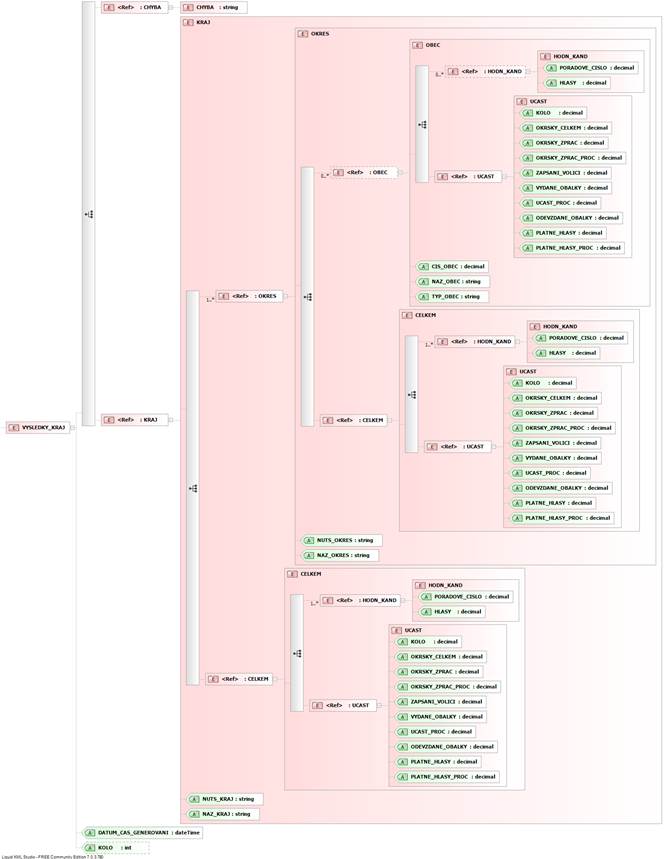
Task: Click the A icon of NUTS_KRAJ attribute
Action: [x=194, y=799]
